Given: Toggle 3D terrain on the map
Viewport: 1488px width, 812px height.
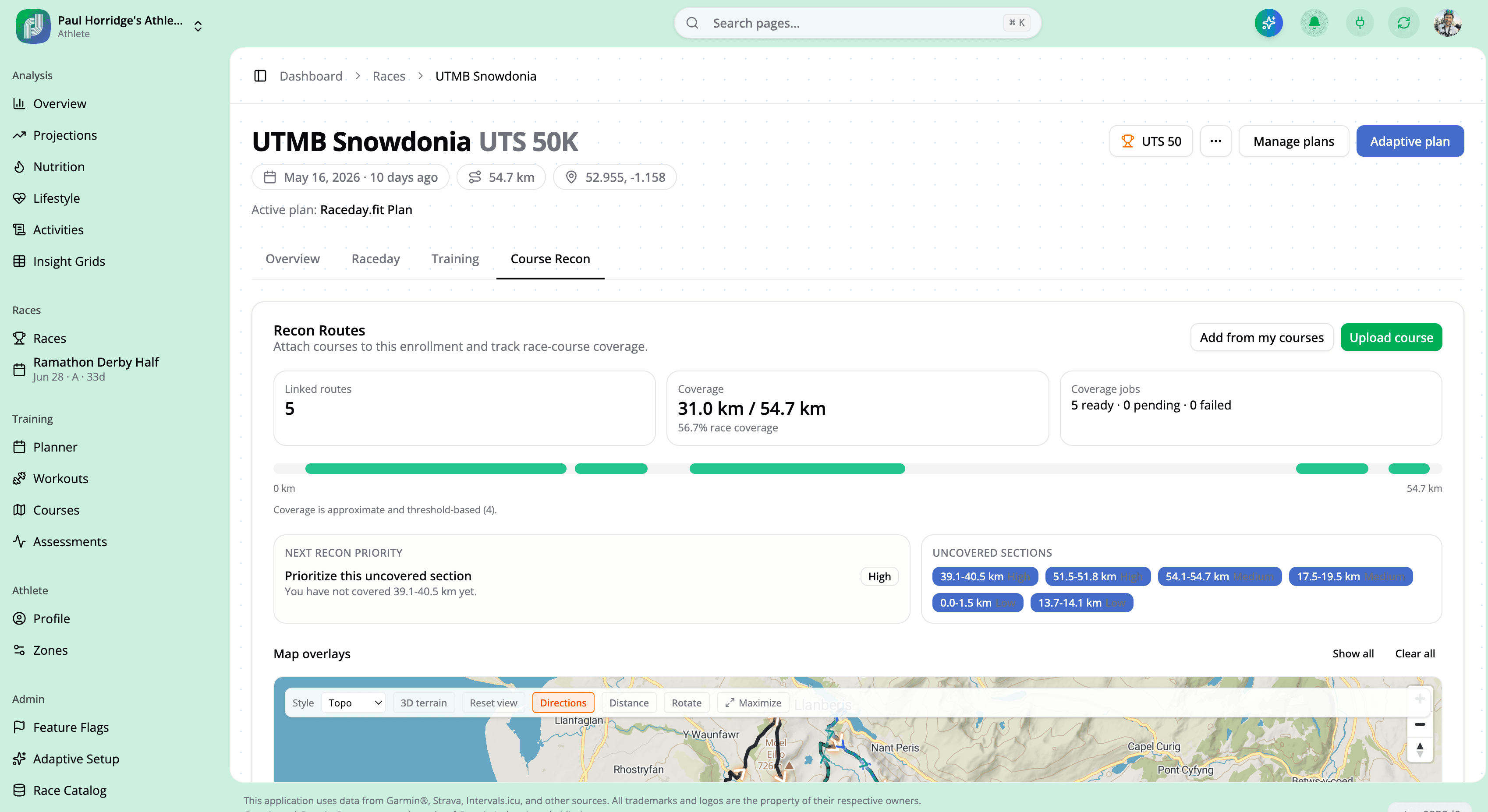Looking at the screenshot, I should pyautogui.click(x=423, y=702).
